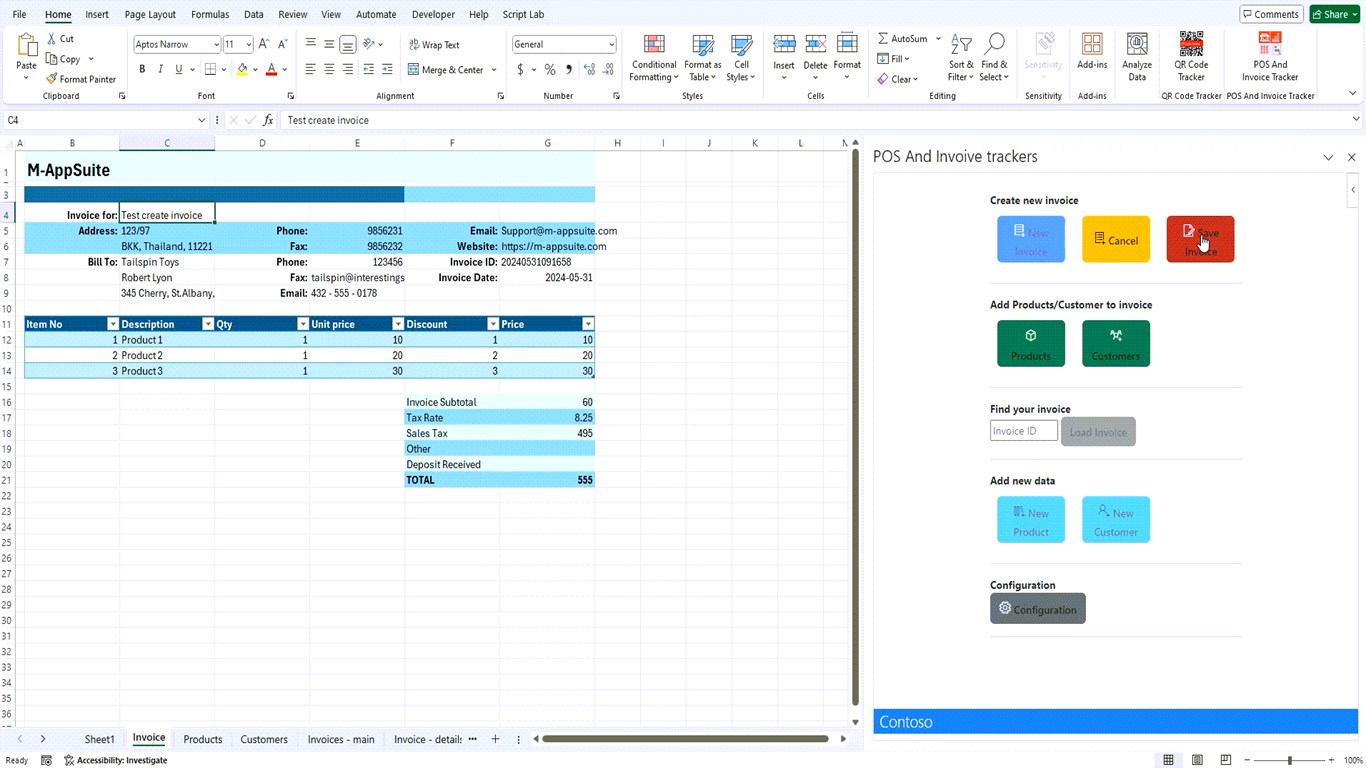
Task: Open the Description column filter dropdown
Action: [208, 324]
